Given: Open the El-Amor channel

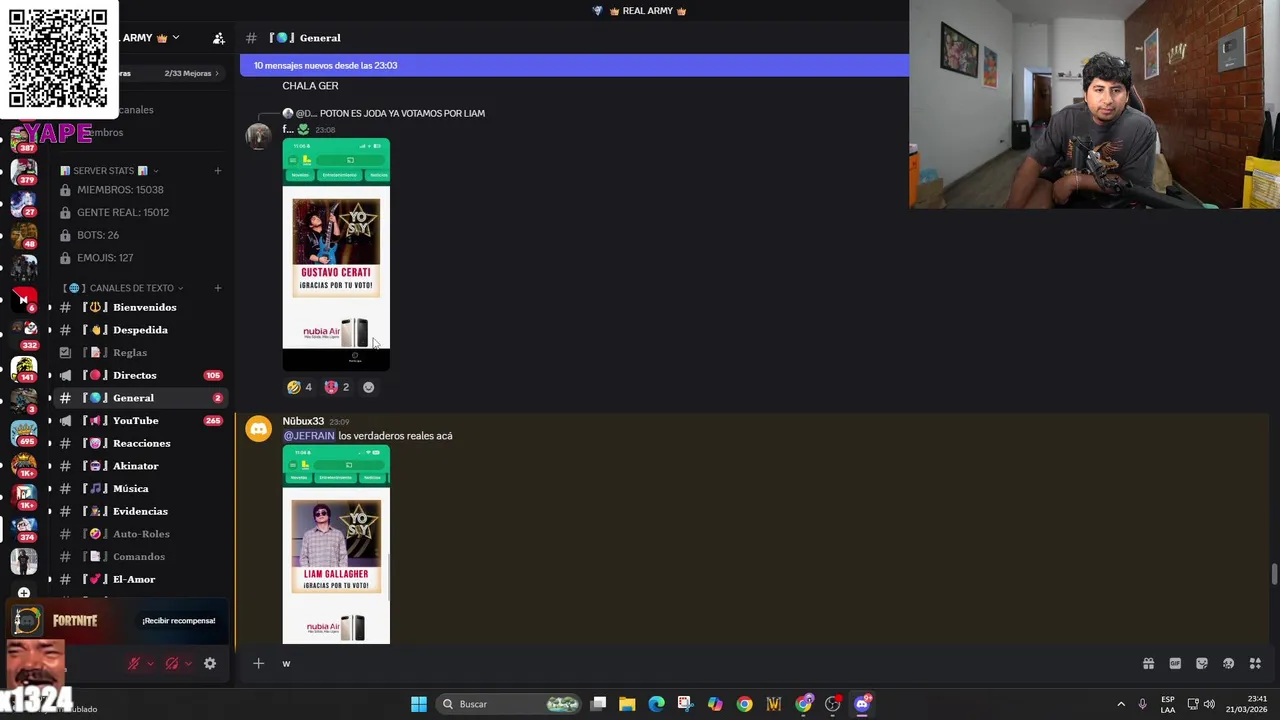Looking at the screenshot, I should click(x=140, y=579).
